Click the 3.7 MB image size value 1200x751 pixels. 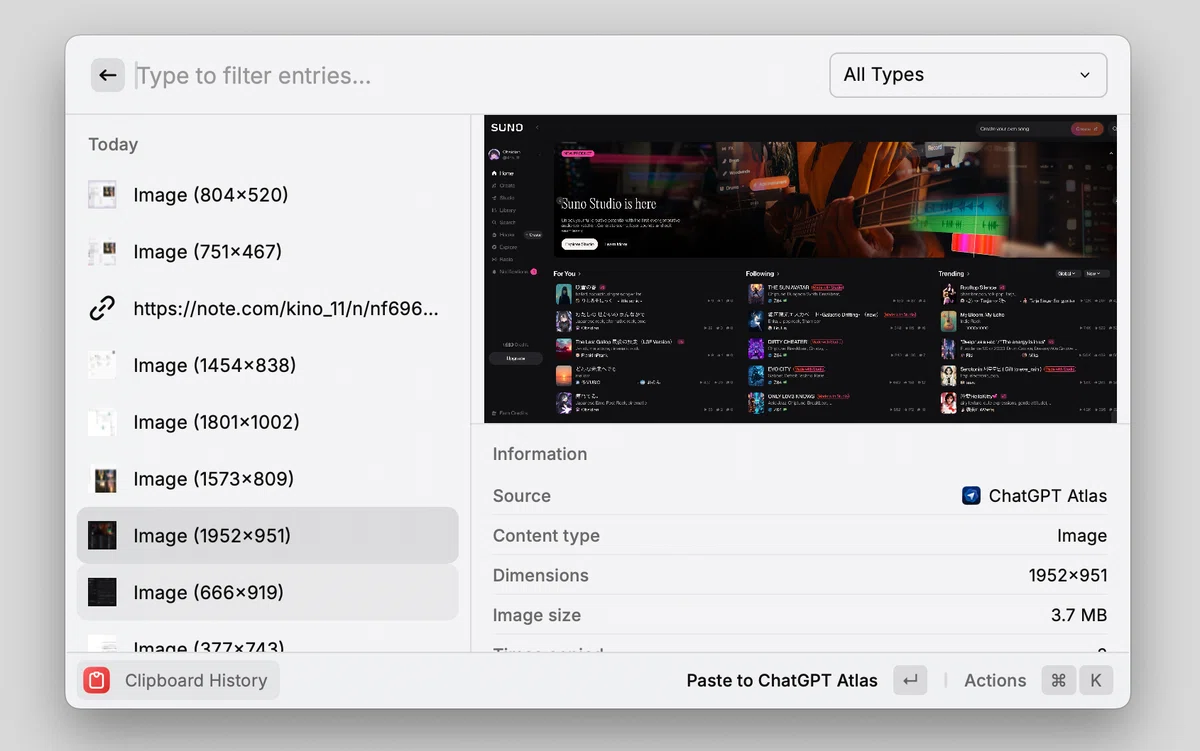(x=1079, y=615)
